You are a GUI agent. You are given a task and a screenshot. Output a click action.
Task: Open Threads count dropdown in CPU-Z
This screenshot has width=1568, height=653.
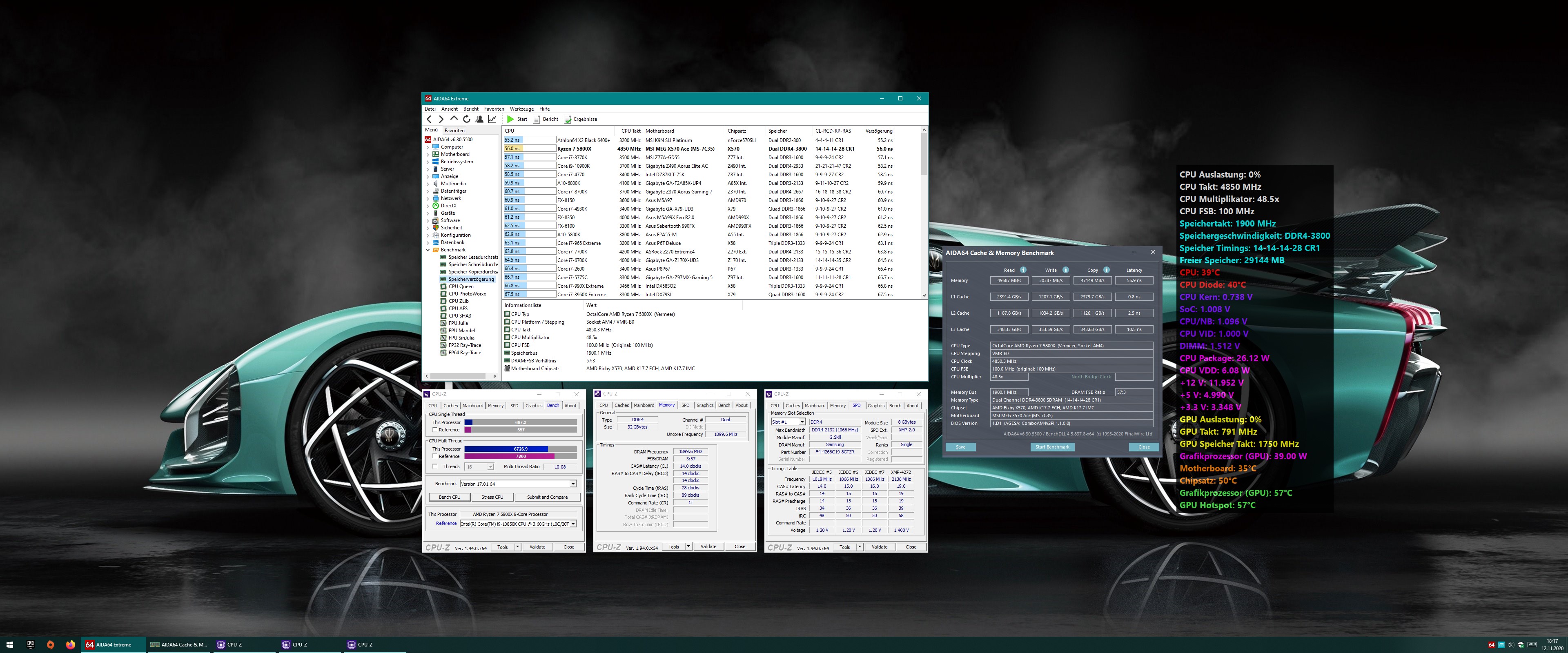pos(490,467)
